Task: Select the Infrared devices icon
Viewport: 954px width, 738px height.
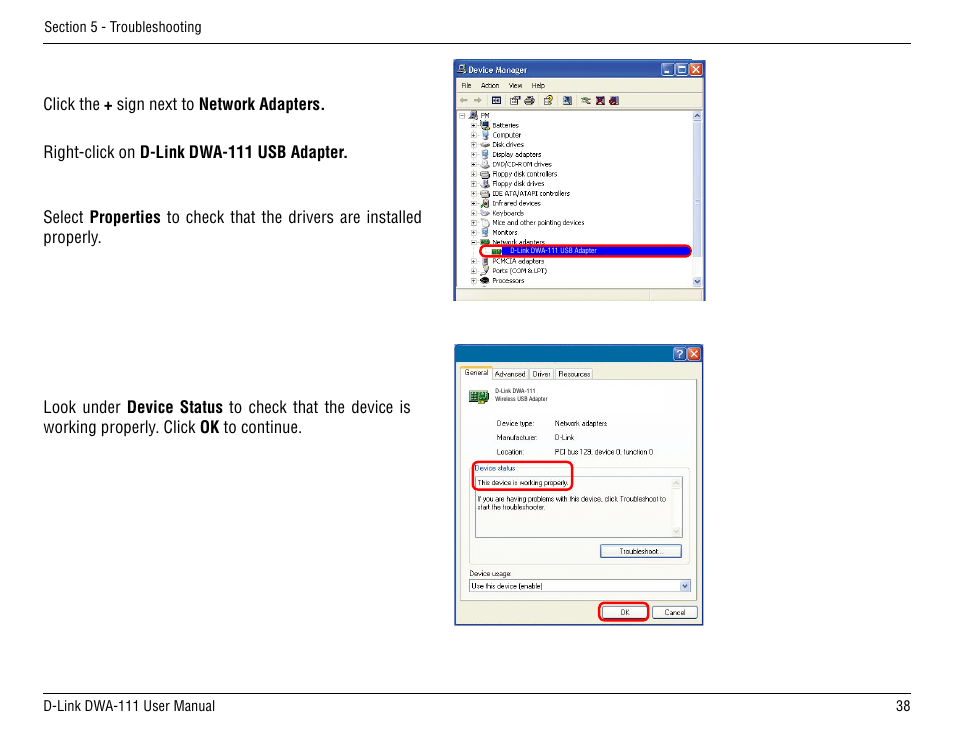Action: point(485,203)
